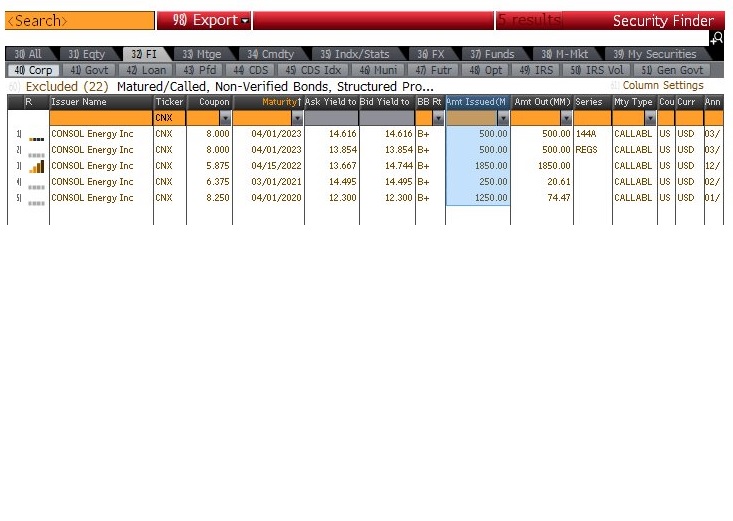Open Column Settings

tap(657, 86)
